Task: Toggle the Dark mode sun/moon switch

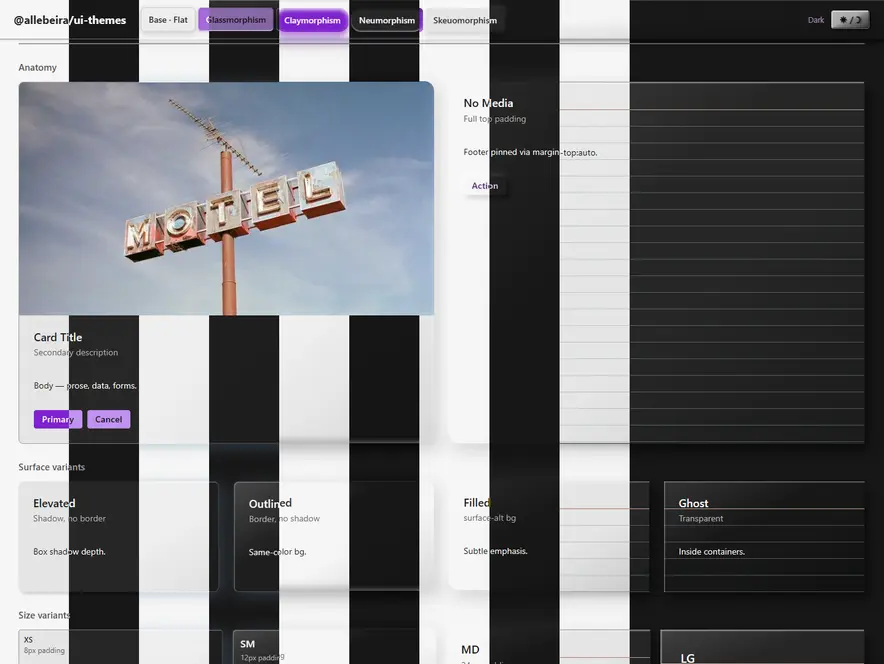Action: 850,20
